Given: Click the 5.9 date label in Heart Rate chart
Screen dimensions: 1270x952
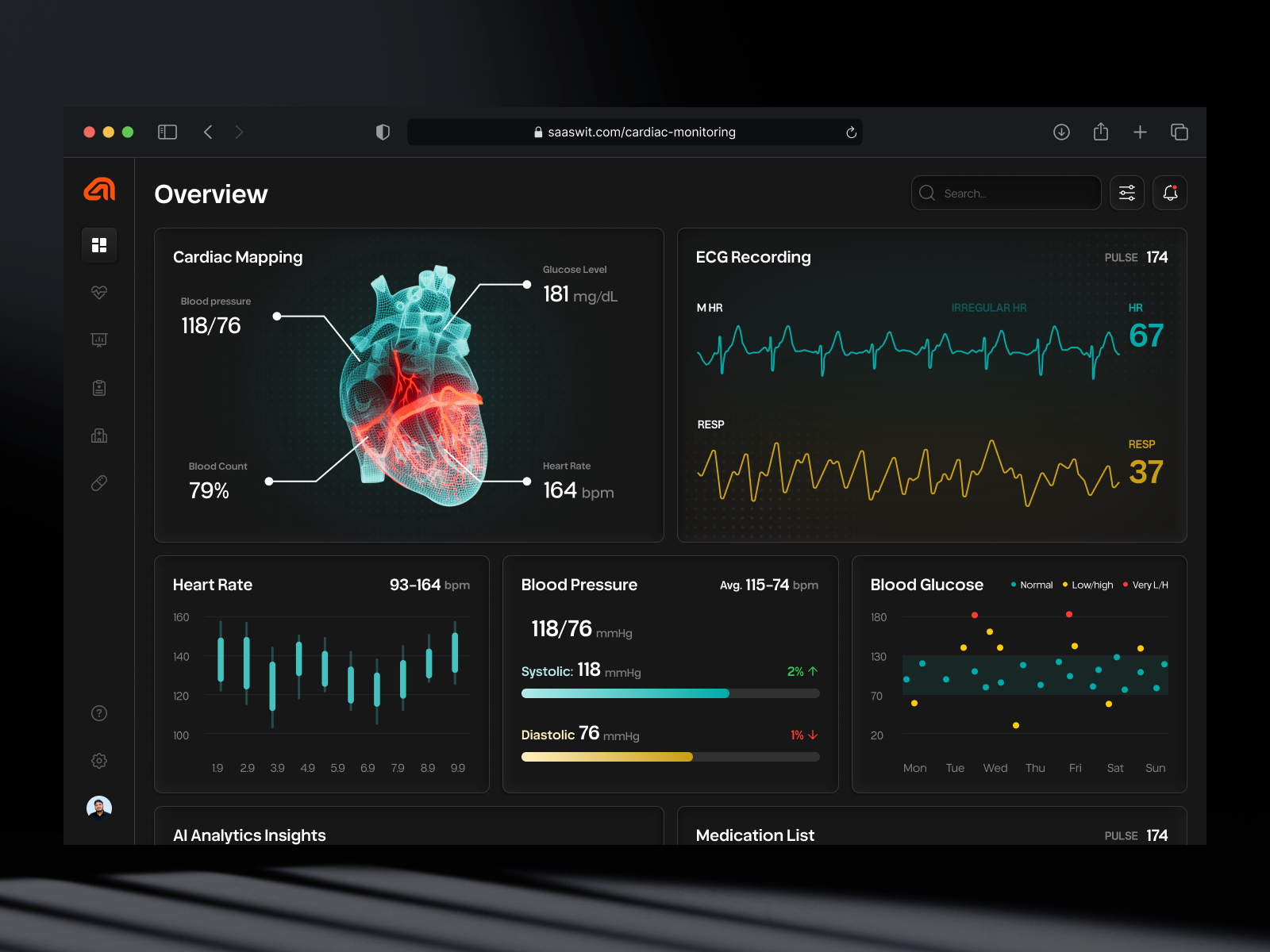Looking at the screenshot, I should point(337,768).
